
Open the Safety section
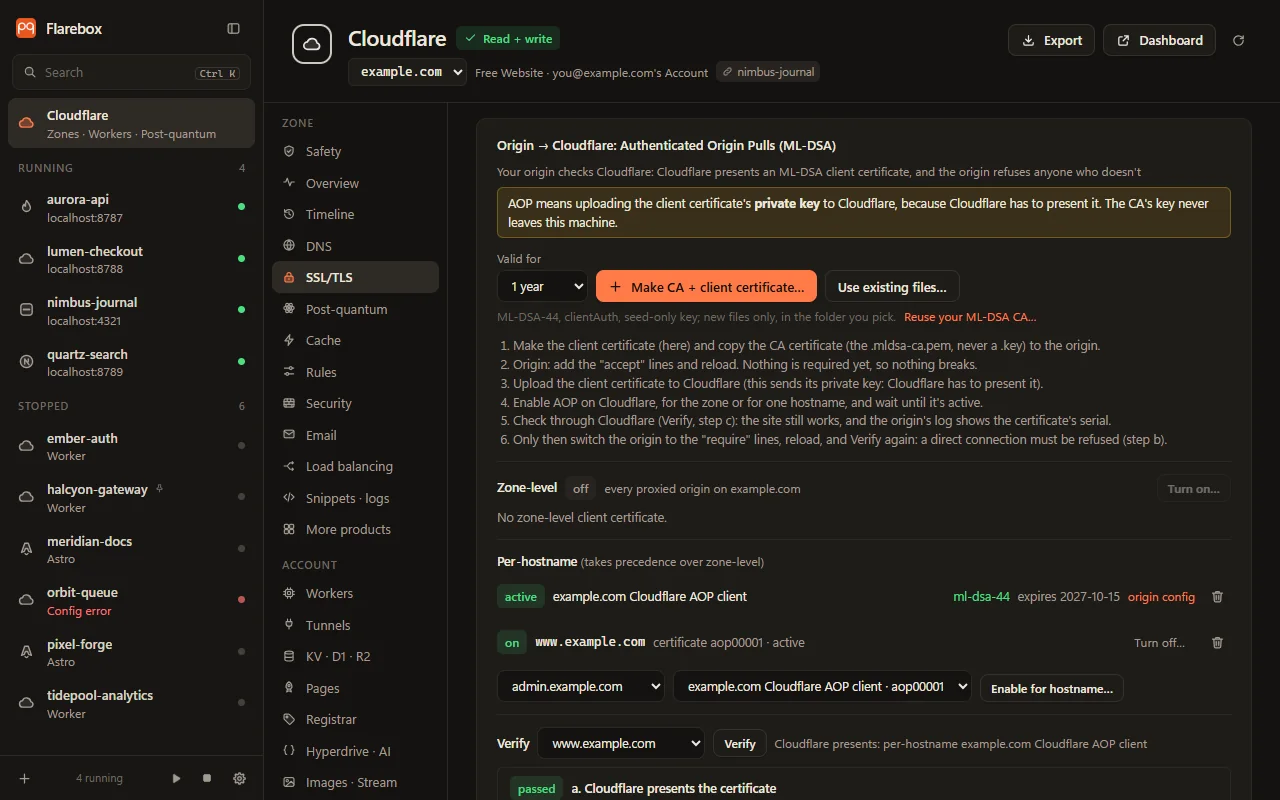pyautogui.click(x=355, y=151)
